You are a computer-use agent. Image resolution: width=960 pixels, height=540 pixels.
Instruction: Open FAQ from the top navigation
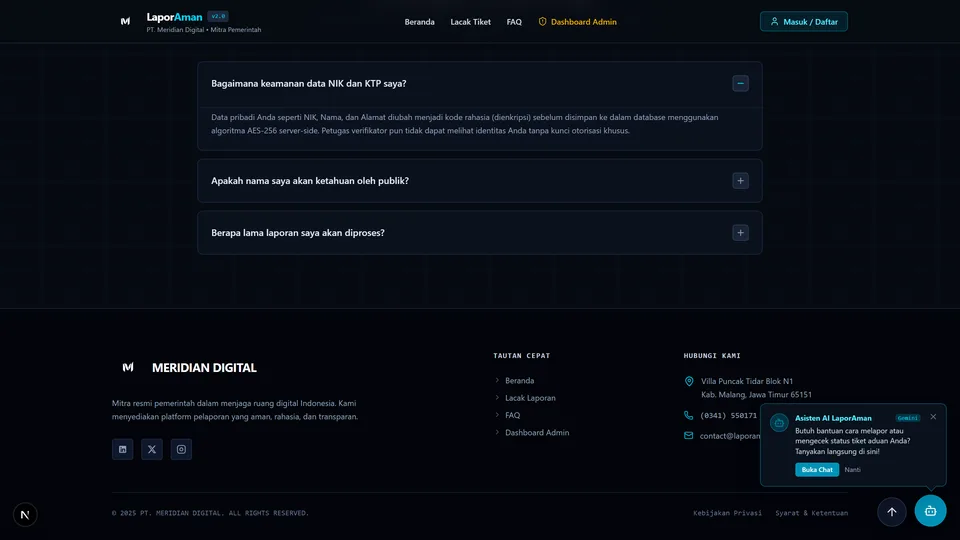[514, 22]
